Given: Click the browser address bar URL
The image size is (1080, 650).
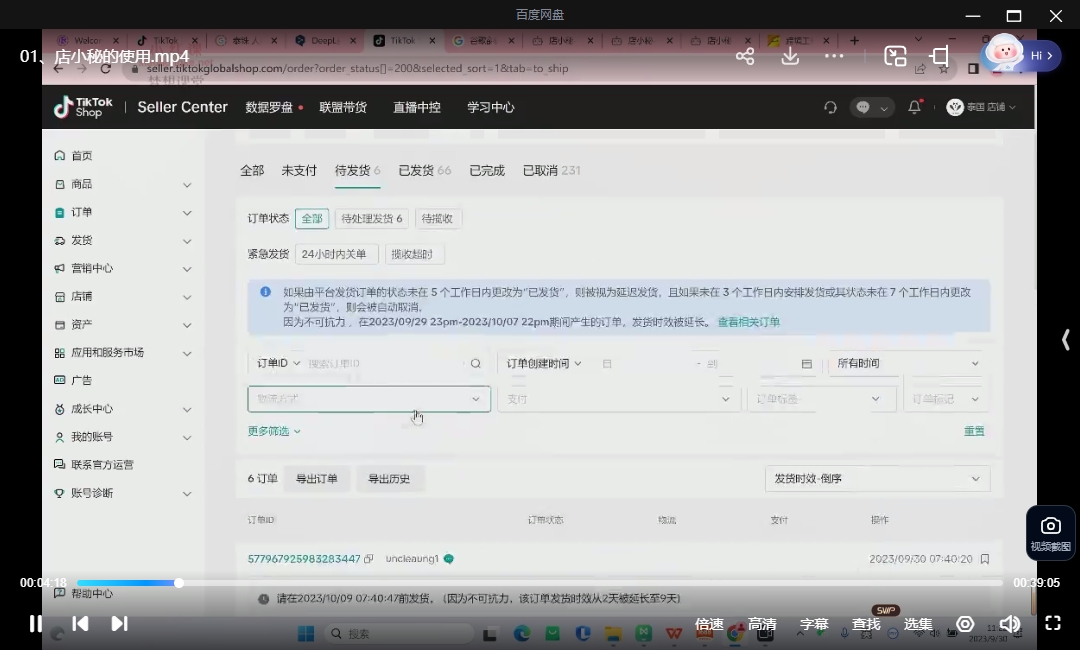Looking at the screenshot, I should (x=357, y=68).
